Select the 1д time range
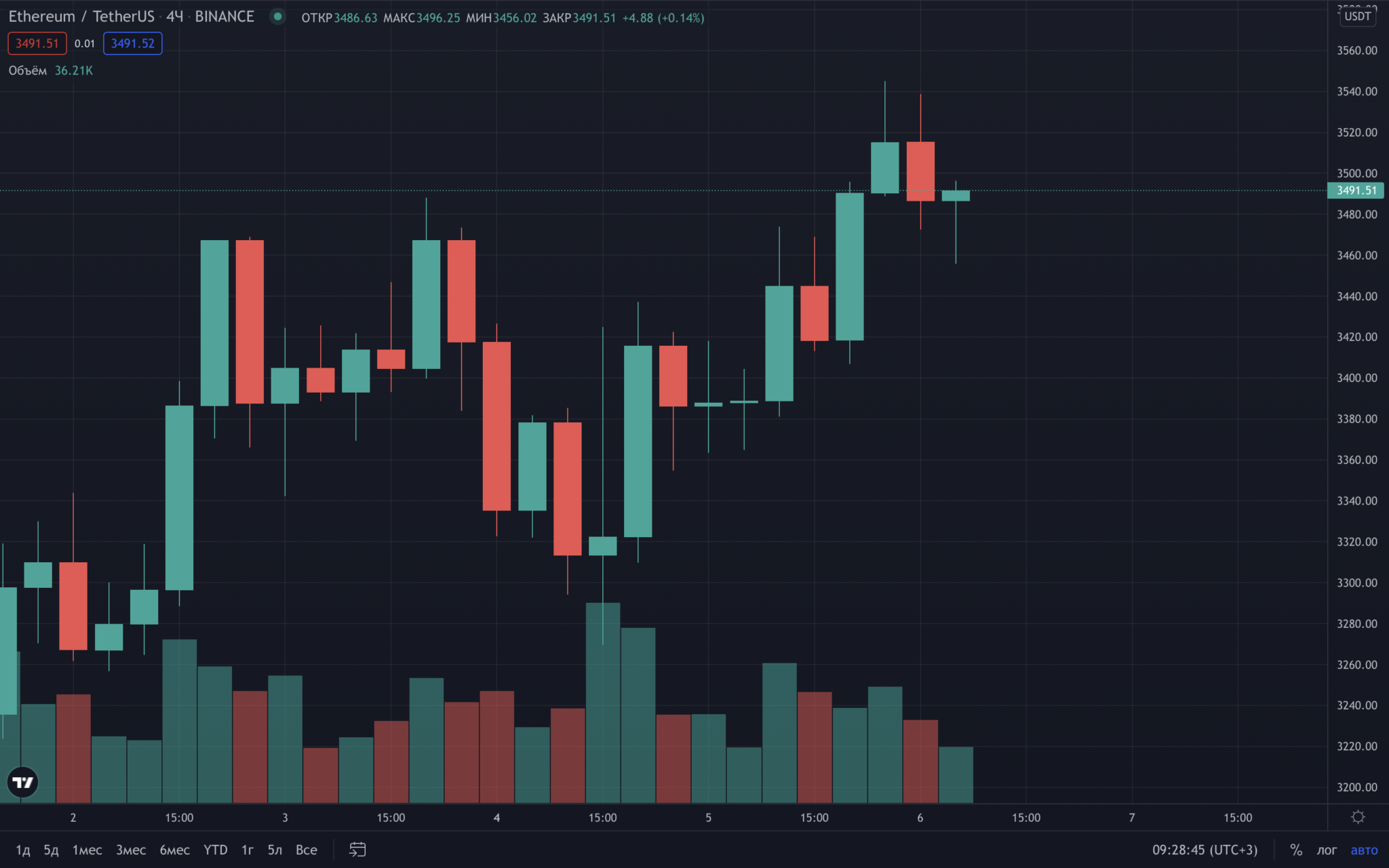The height and width of the screenshot is (868, 1389). pos(23,850)
